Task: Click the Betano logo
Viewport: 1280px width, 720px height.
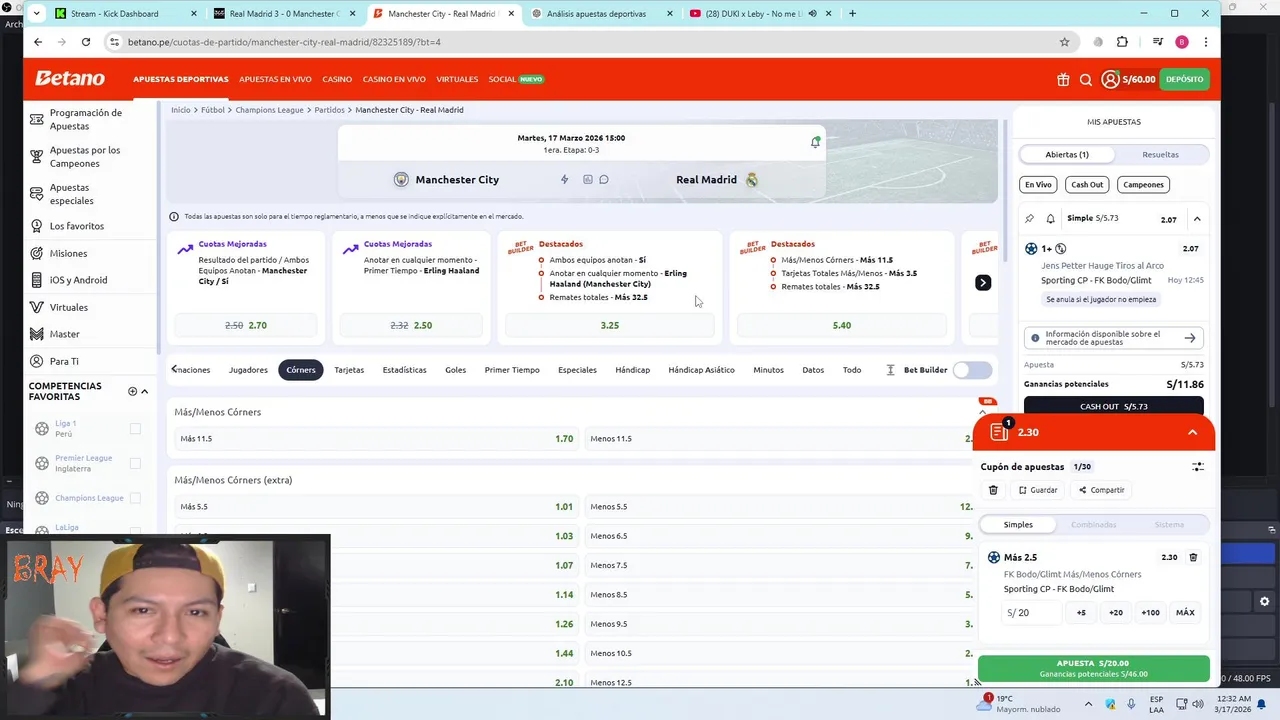Action: point(70,79)
